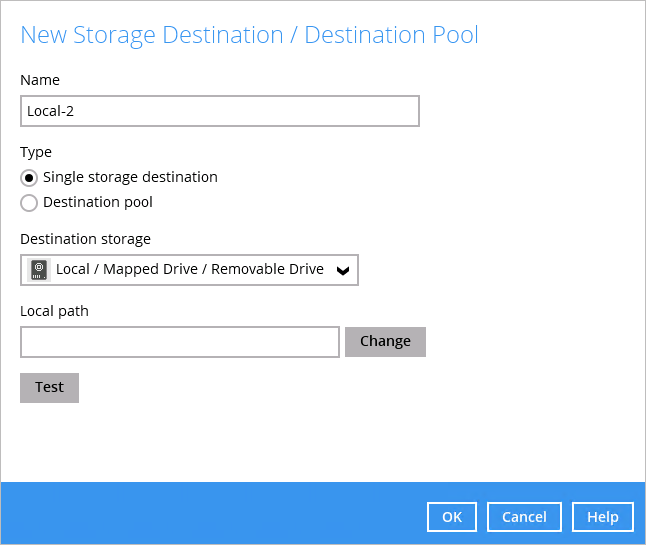
Task: Click the Change button beside Local path
Action: click(385, 342)
